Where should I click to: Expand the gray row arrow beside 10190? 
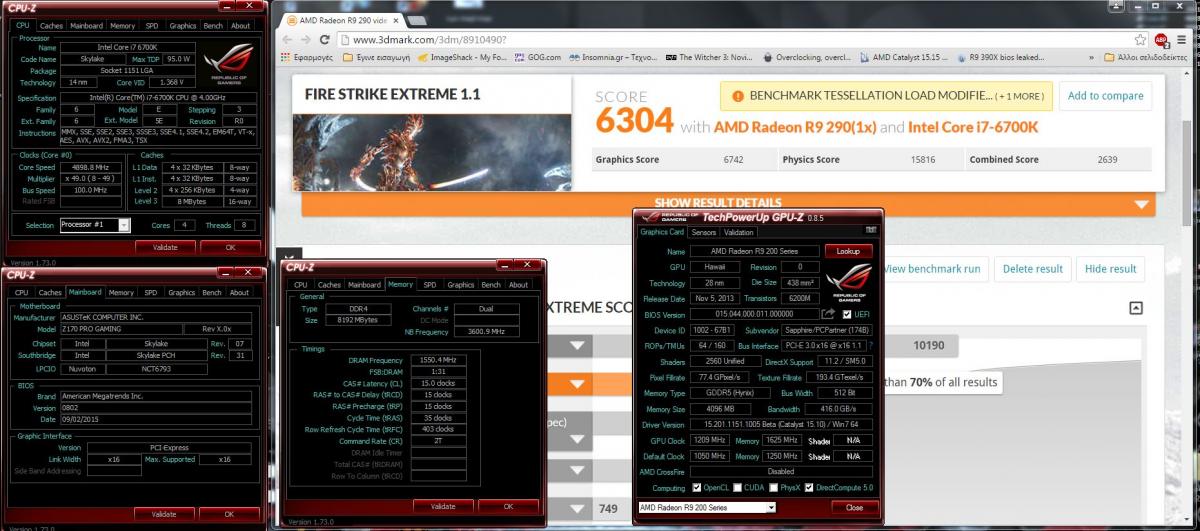pyautogui.click(x=577, y=346)
